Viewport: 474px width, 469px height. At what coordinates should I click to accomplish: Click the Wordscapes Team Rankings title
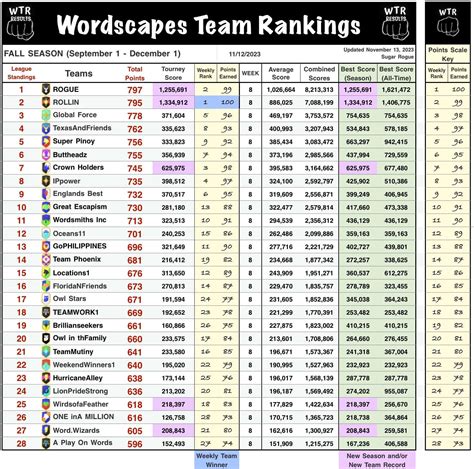(209, 25)
